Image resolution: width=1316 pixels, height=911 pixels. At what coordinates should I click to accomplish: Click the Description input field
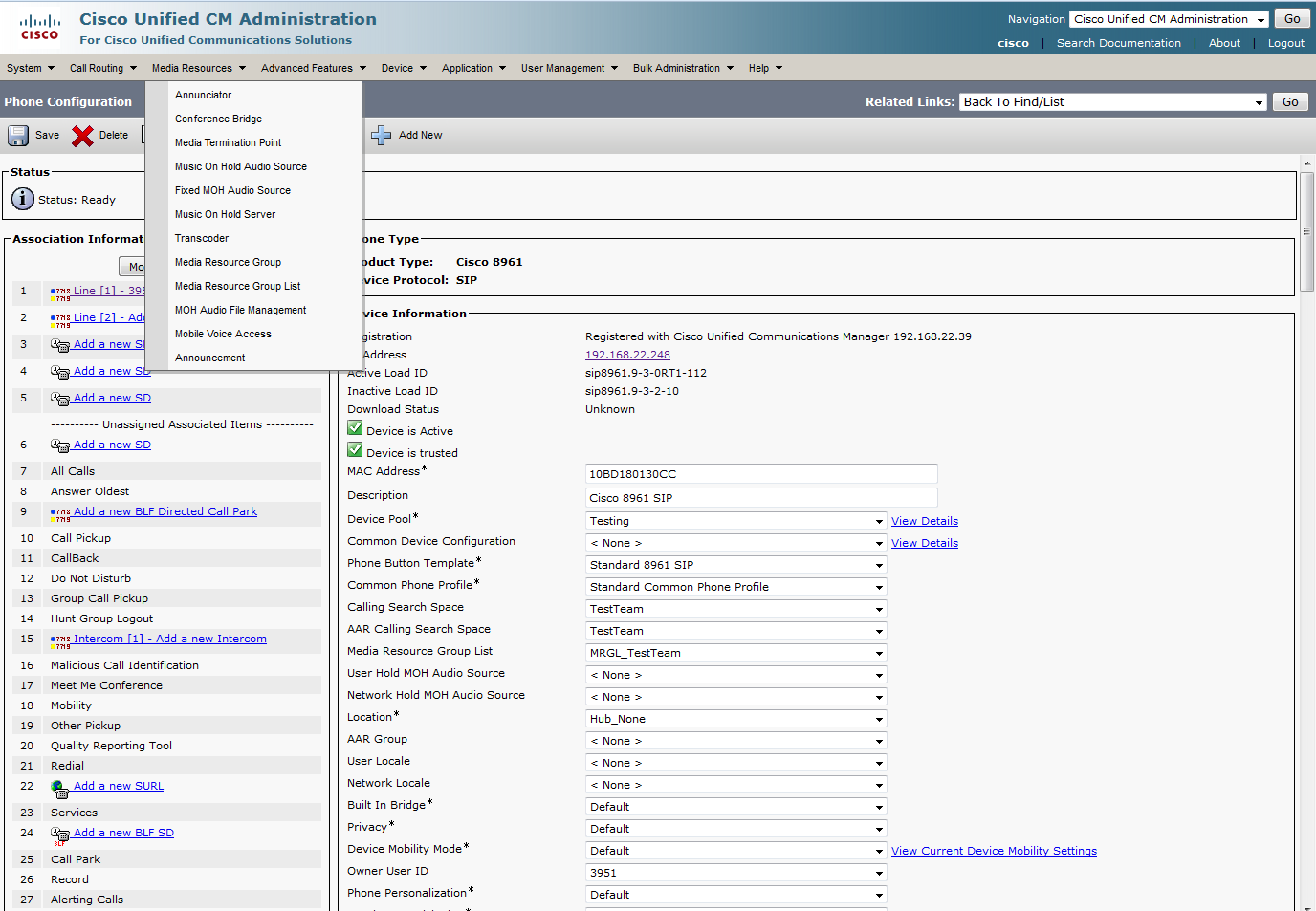[760, 498]
